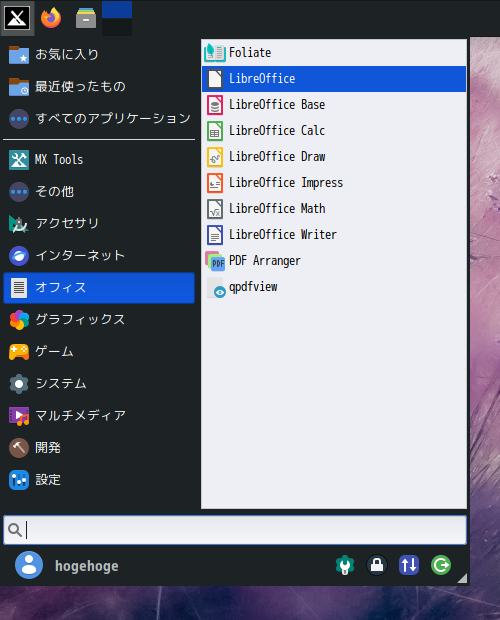Click the lock screen icon

coord(377,565)
